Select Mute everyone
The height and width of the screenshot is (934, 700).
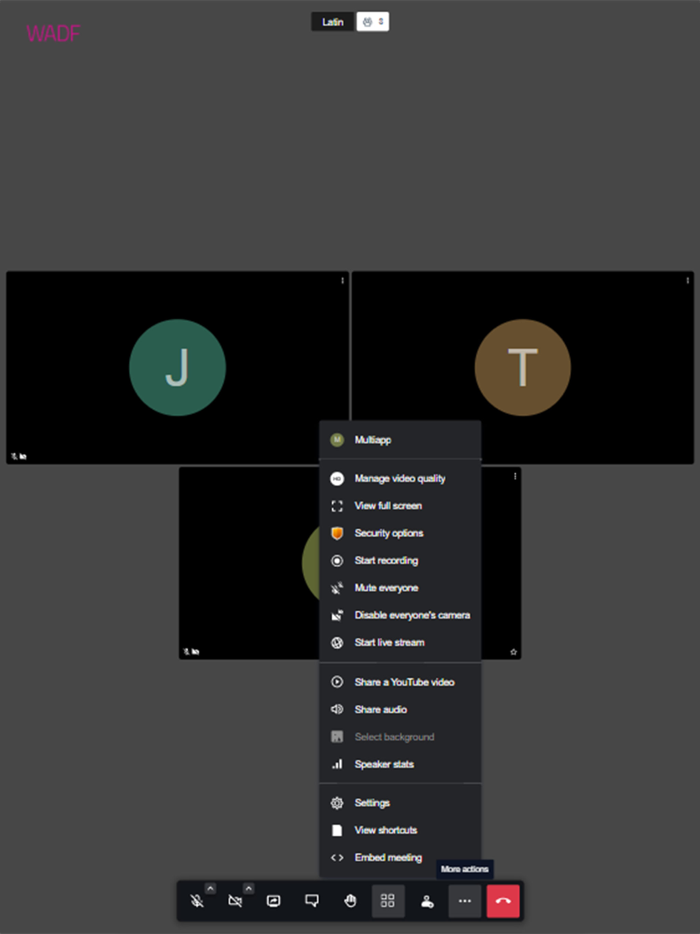[400, 588]
